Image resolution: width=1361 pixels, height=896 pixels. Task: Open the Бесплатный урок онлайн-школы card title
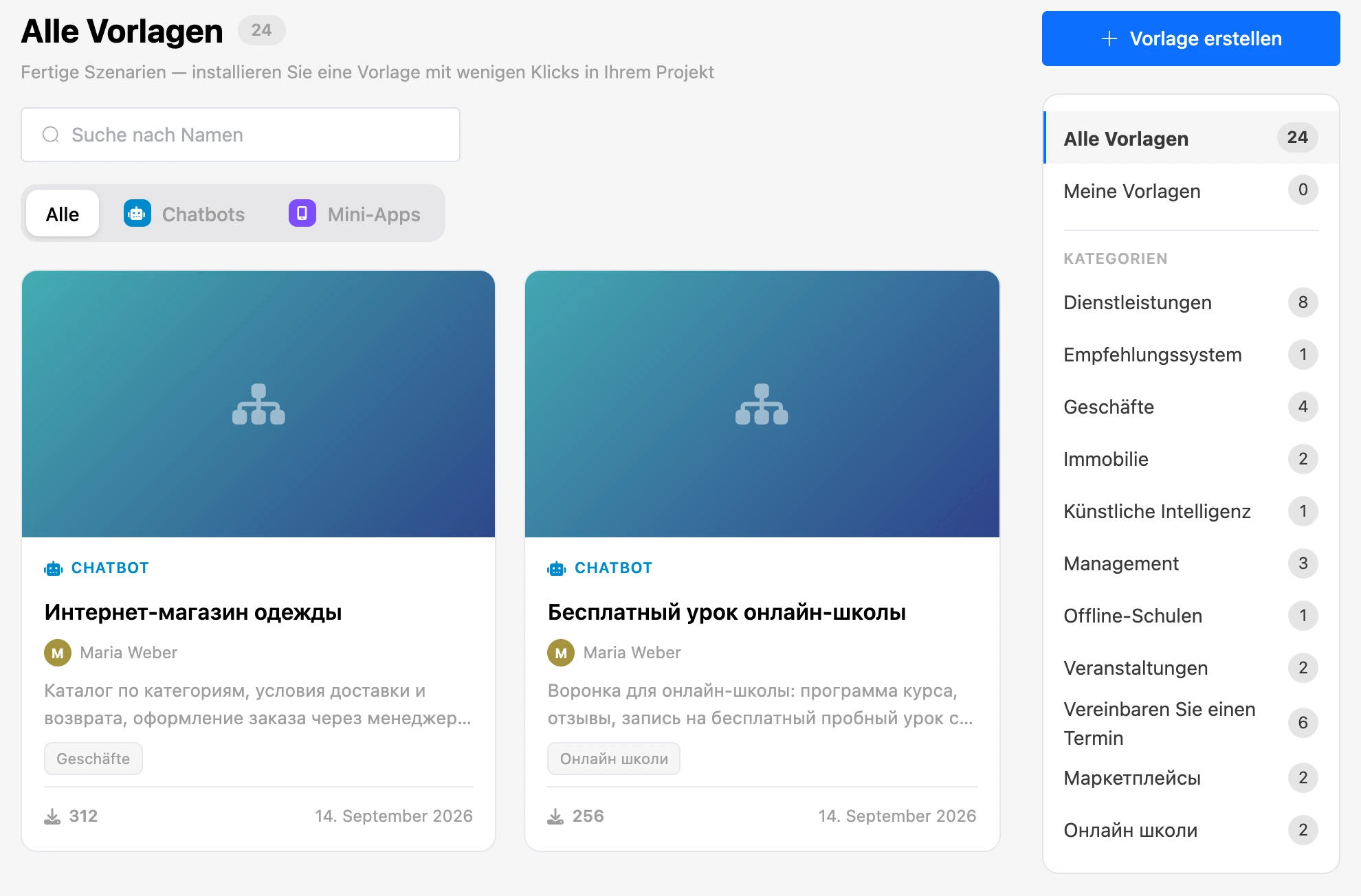[727, 612]
